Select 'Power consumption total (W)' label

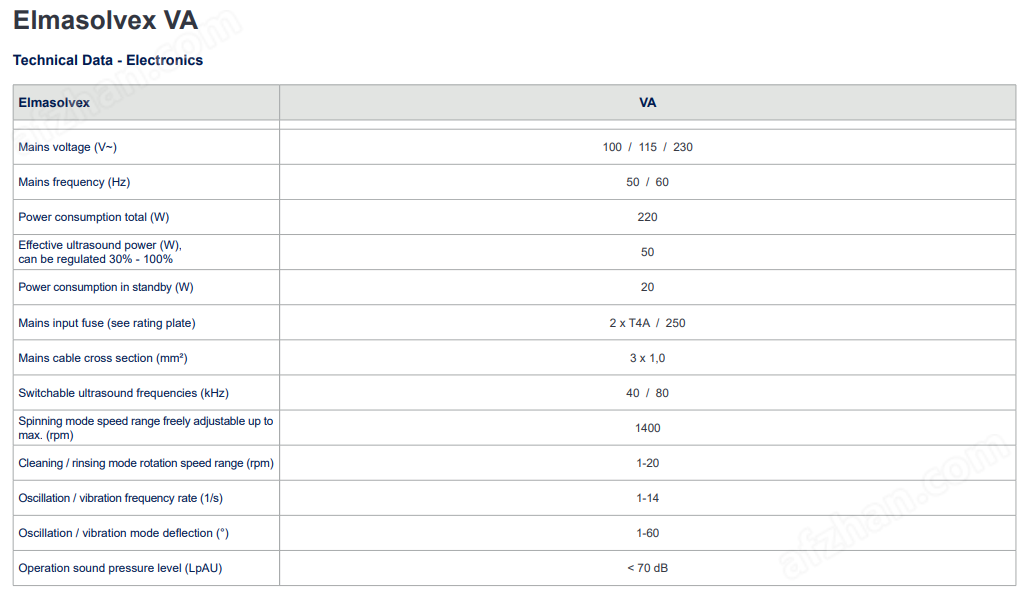[94, 218]
